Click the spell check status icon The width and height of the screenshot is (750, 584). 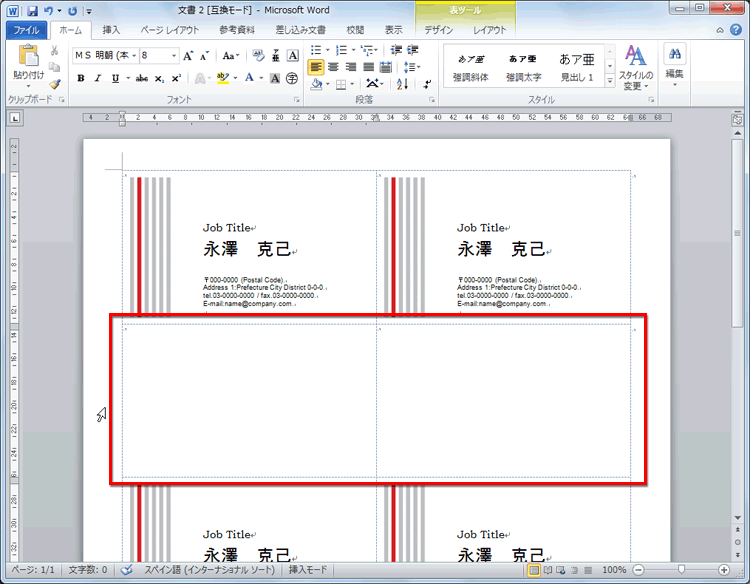click(127, 570)
